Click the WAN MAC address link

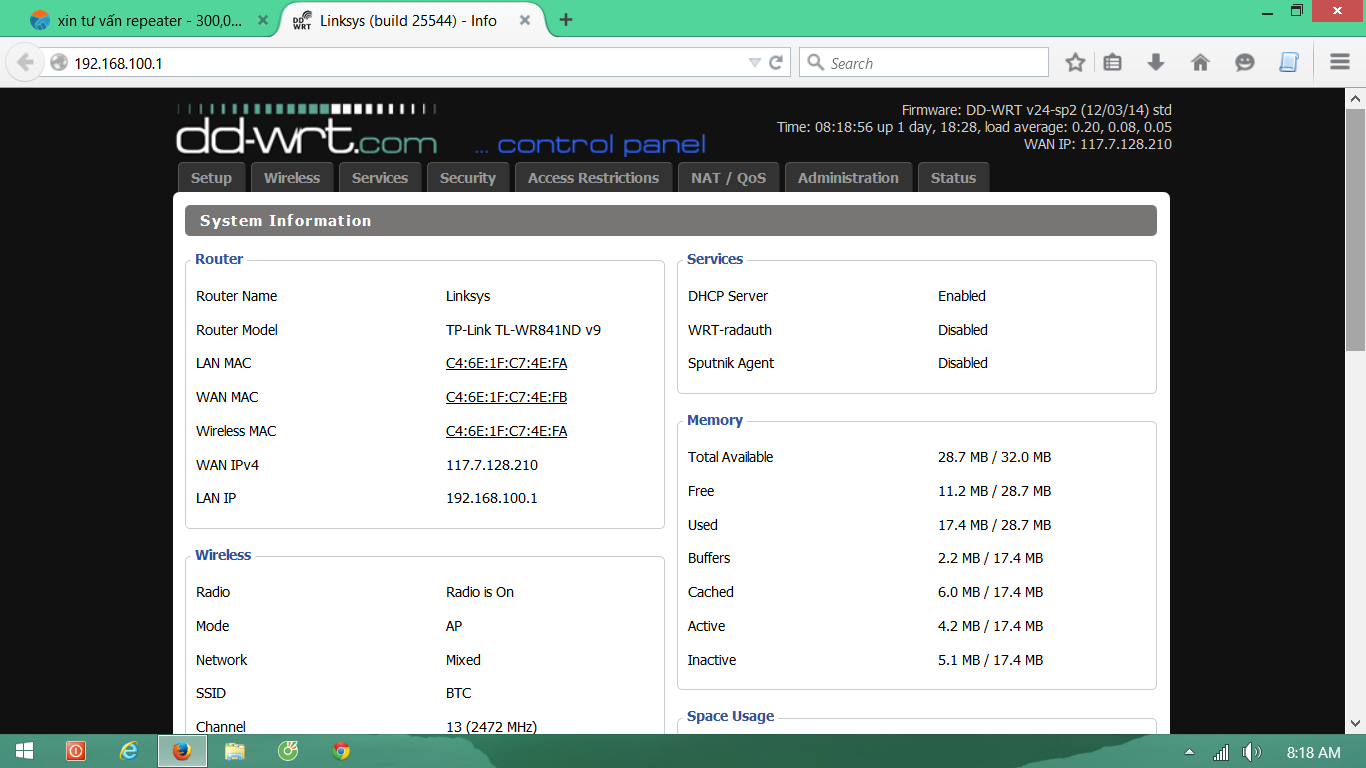click(506, 397)
